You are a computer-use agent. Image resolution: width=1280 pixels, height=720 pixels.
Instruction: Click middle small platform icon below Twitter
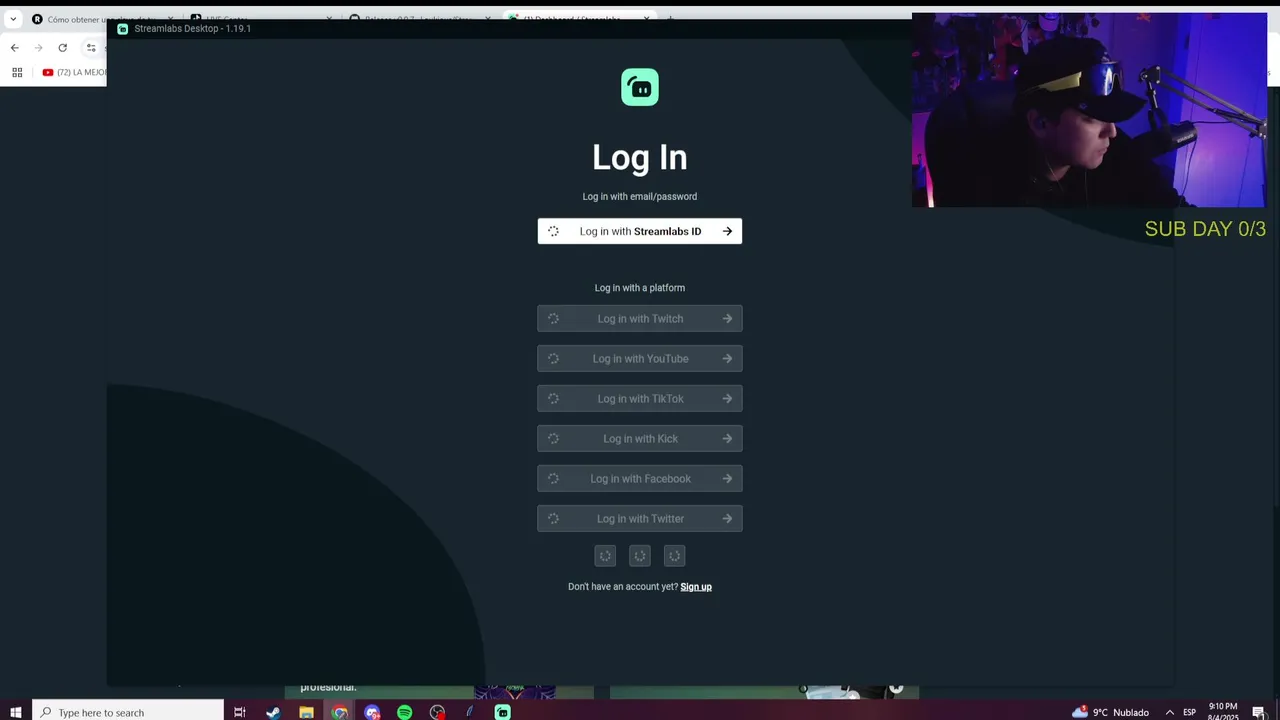tap(640, 556)
